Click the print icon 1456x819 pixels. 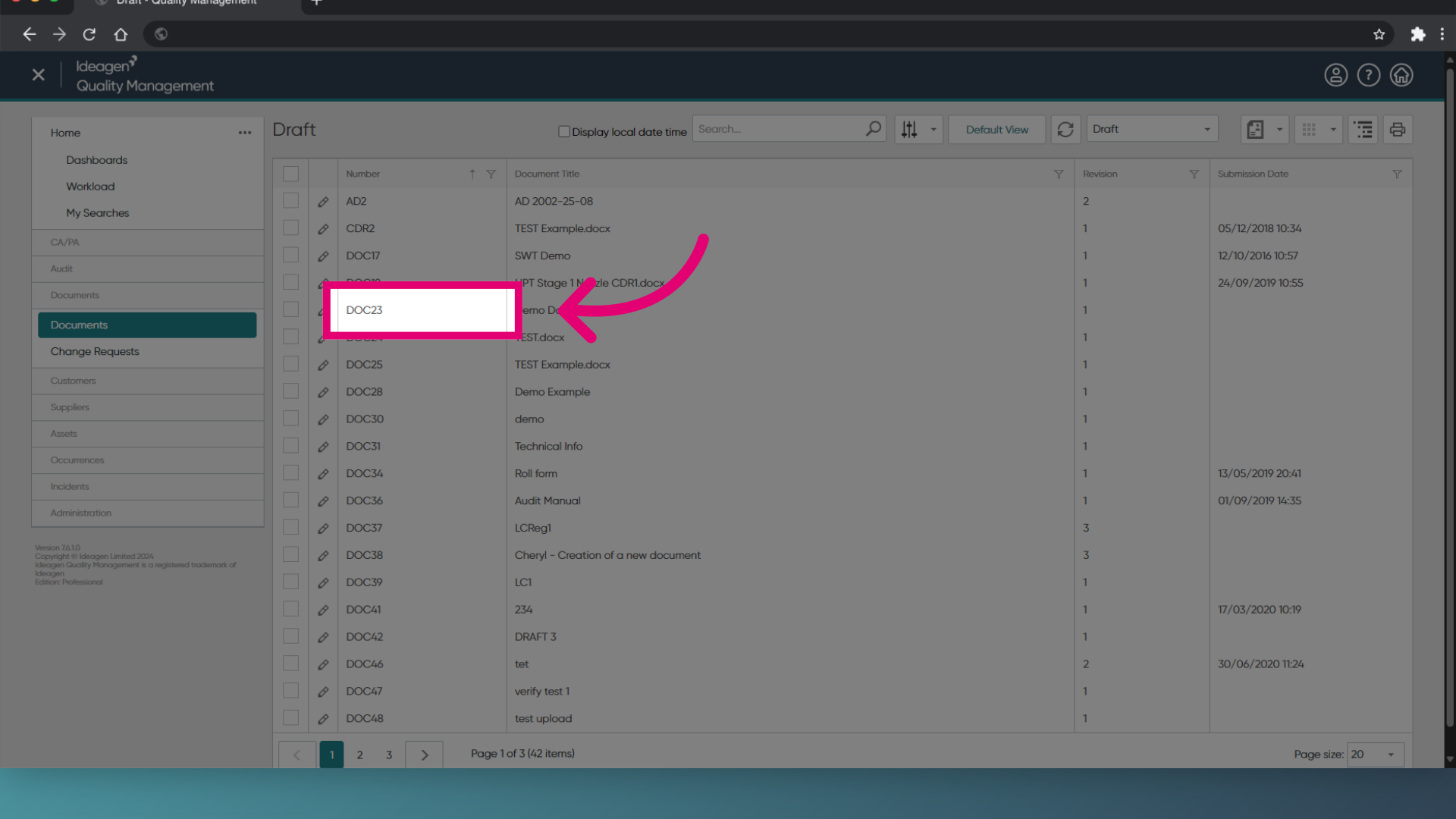point(1398,130)
